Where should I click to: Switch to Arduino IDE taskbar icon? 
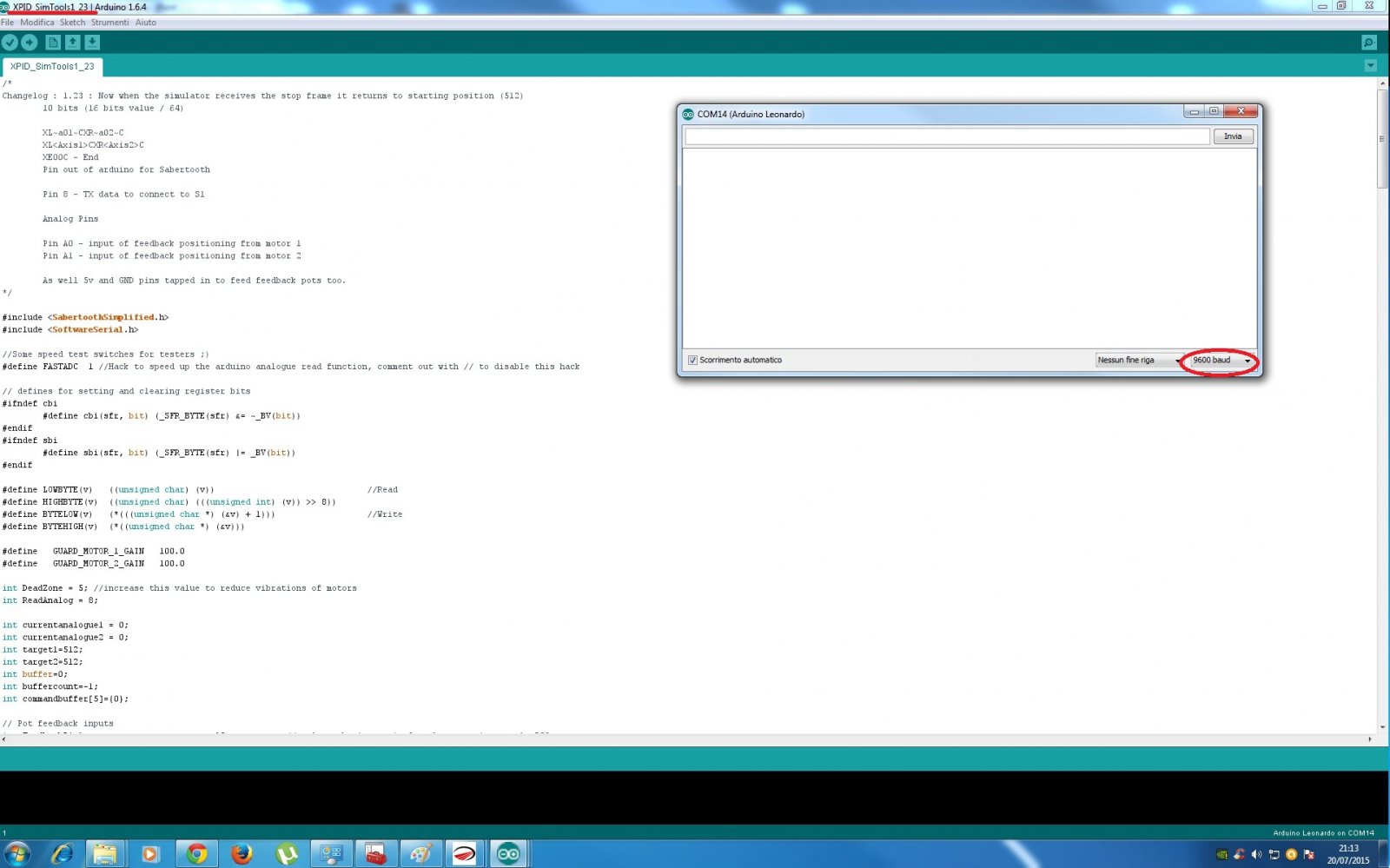click(x=509, y=854)
